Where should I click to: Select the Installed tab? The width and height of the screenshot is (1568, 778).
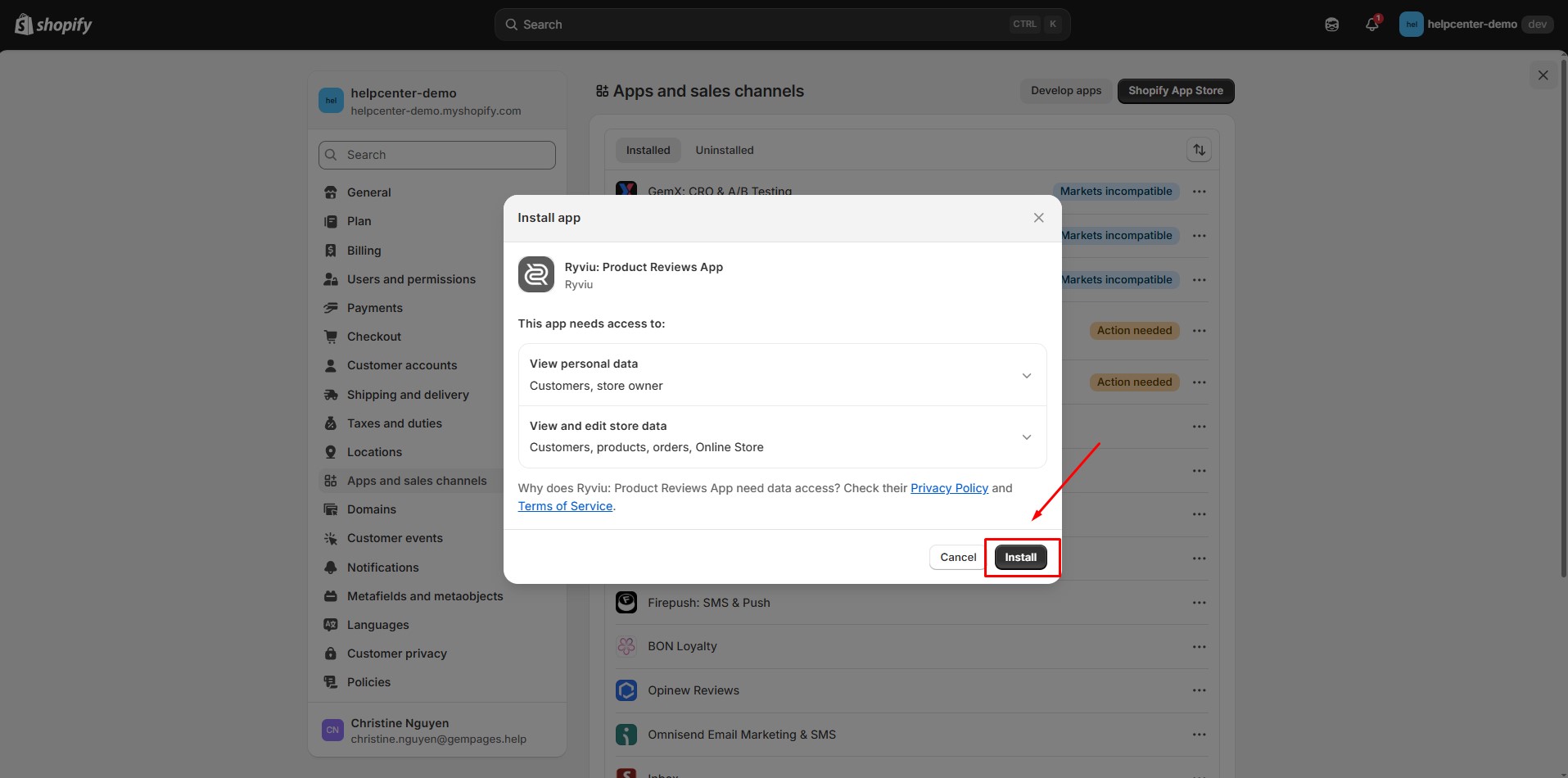tap(648, 150)
